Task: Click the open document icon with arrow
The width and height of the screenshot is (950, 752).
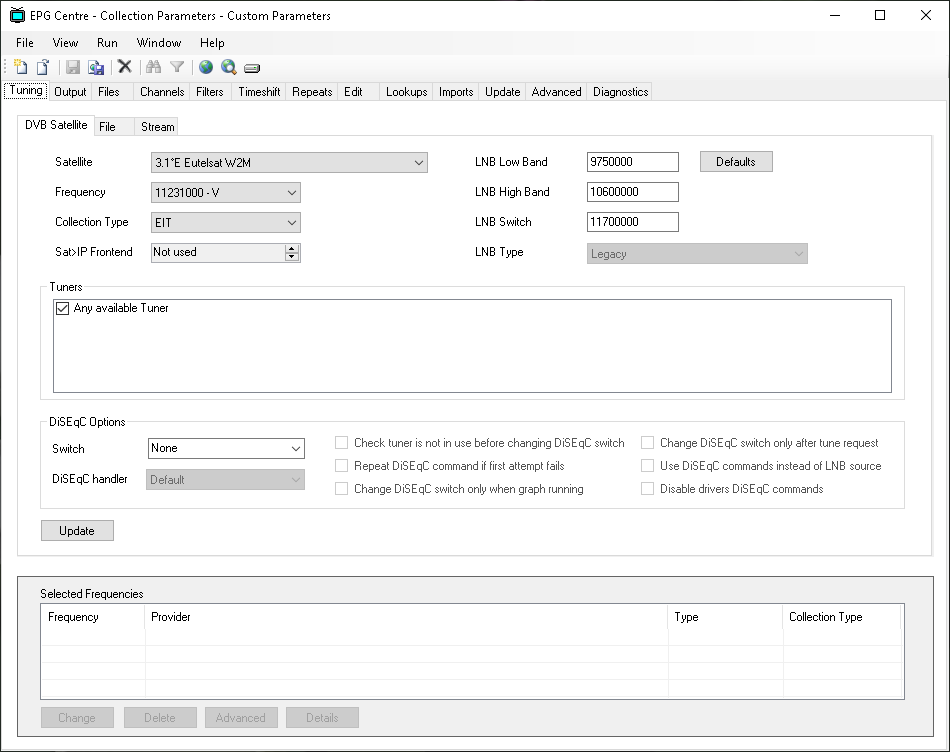Action: pos(43,67)
